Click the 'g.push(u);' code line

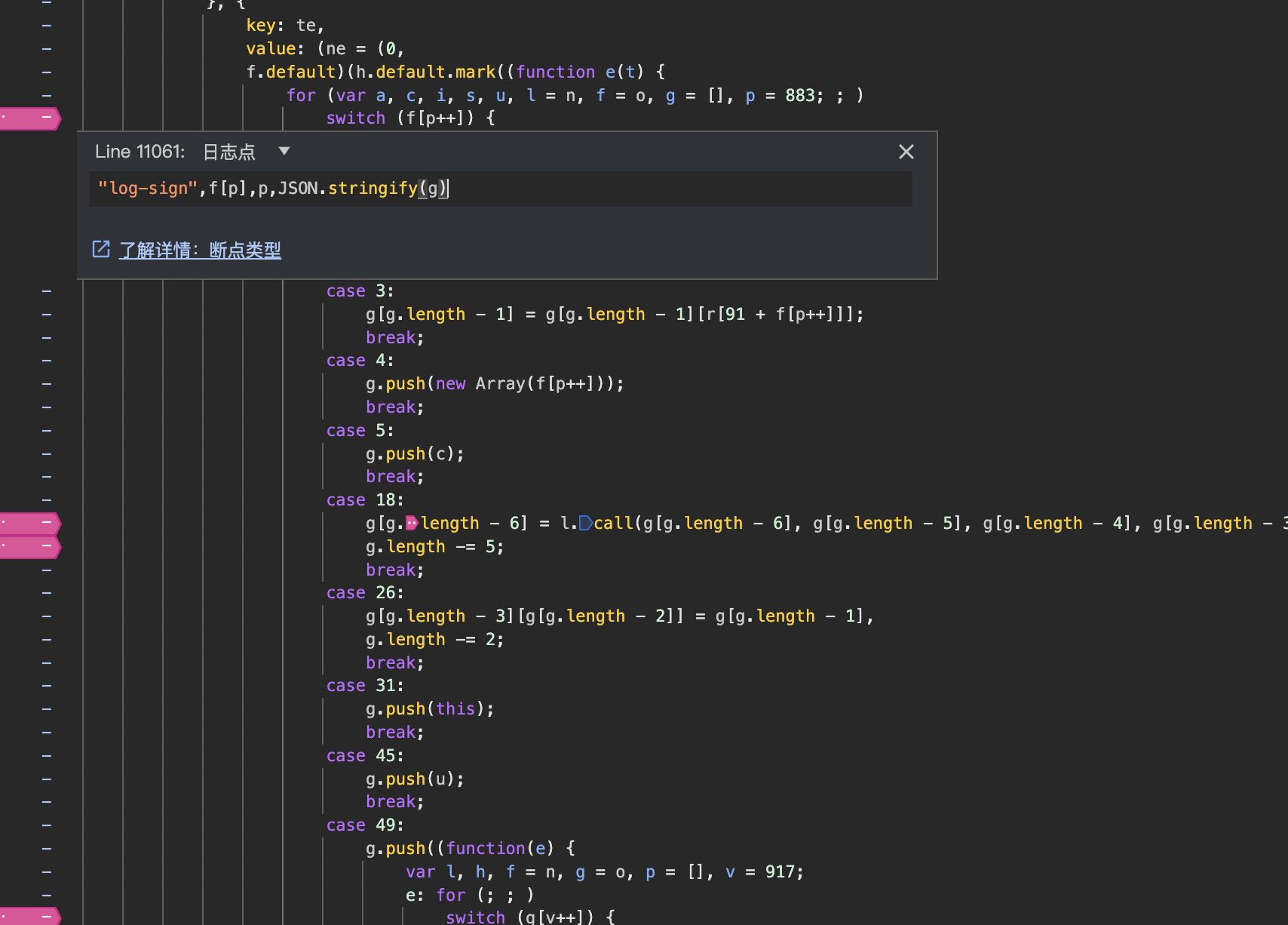tap(415, 779)
